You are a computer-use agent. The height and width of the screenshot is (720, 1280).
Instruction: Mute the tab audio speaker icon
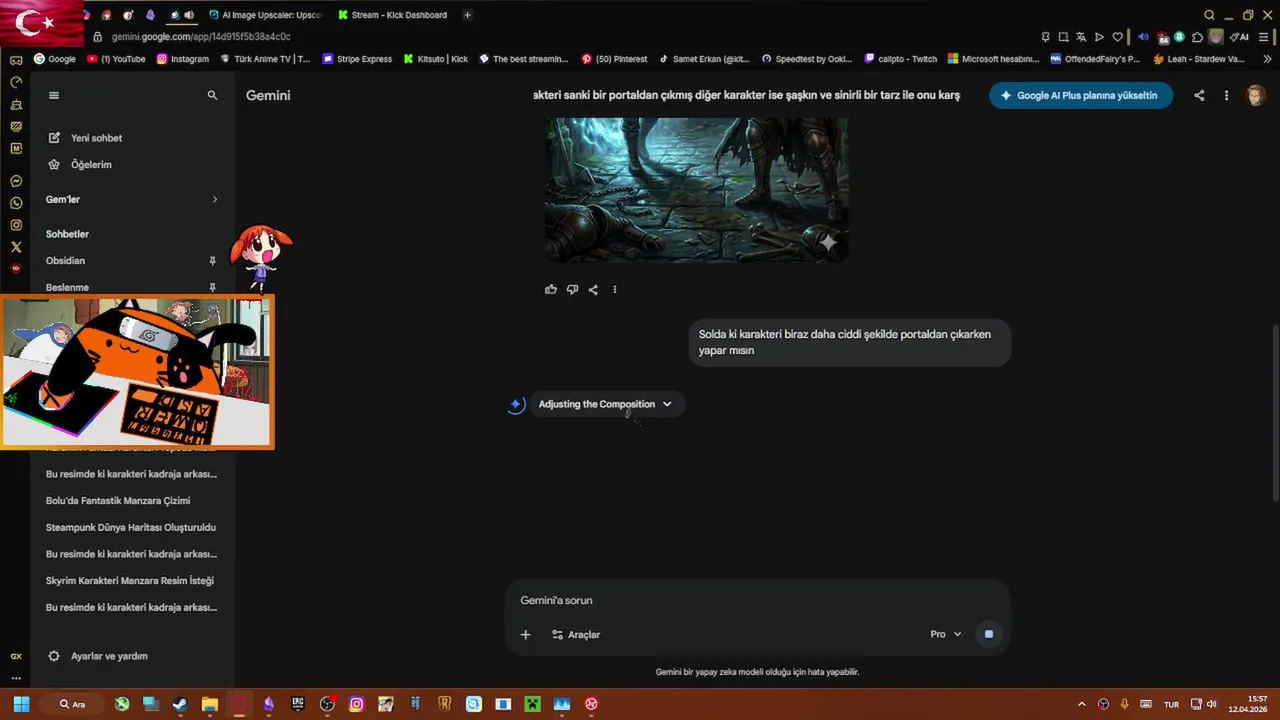pos(189,15)
